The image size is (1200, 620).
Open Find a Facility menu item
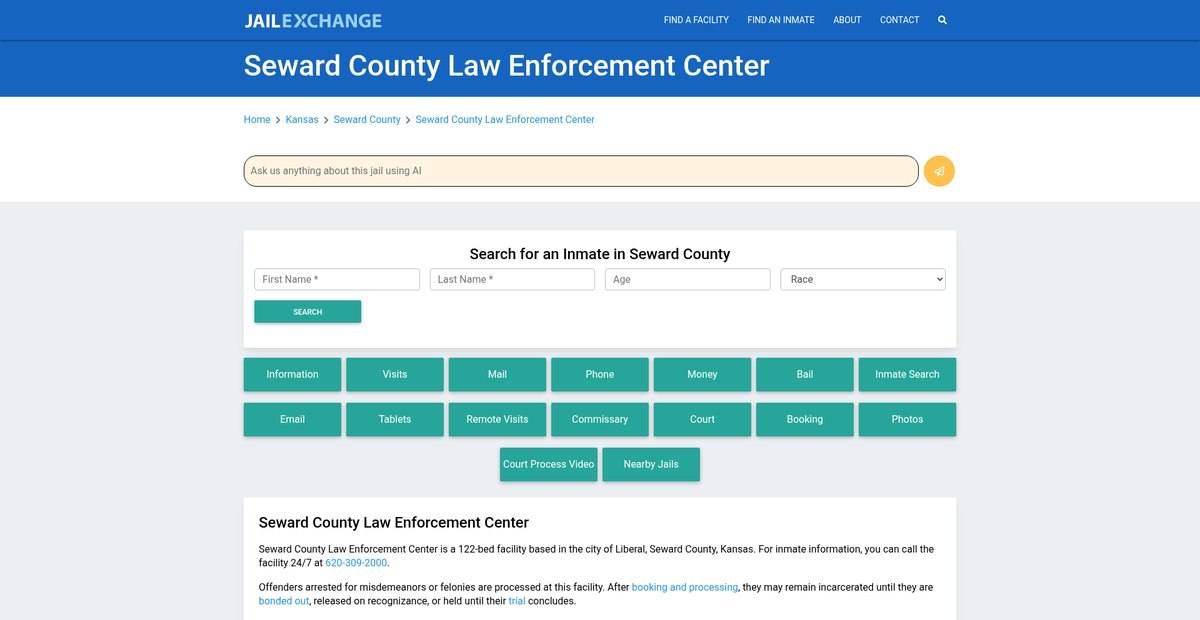(696, 20)
